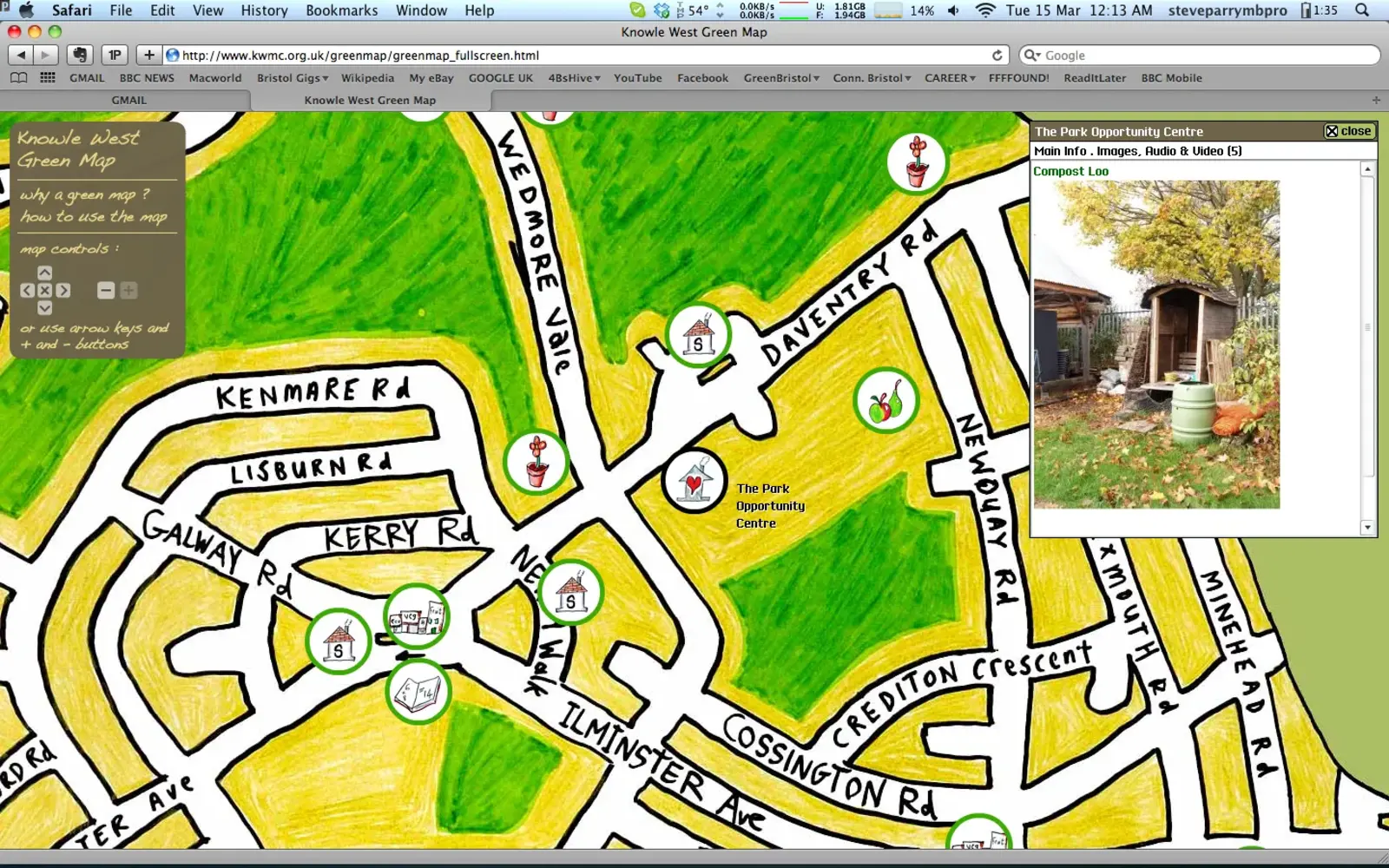Select the shops marker beside Galway Rd

pos(417,617)
